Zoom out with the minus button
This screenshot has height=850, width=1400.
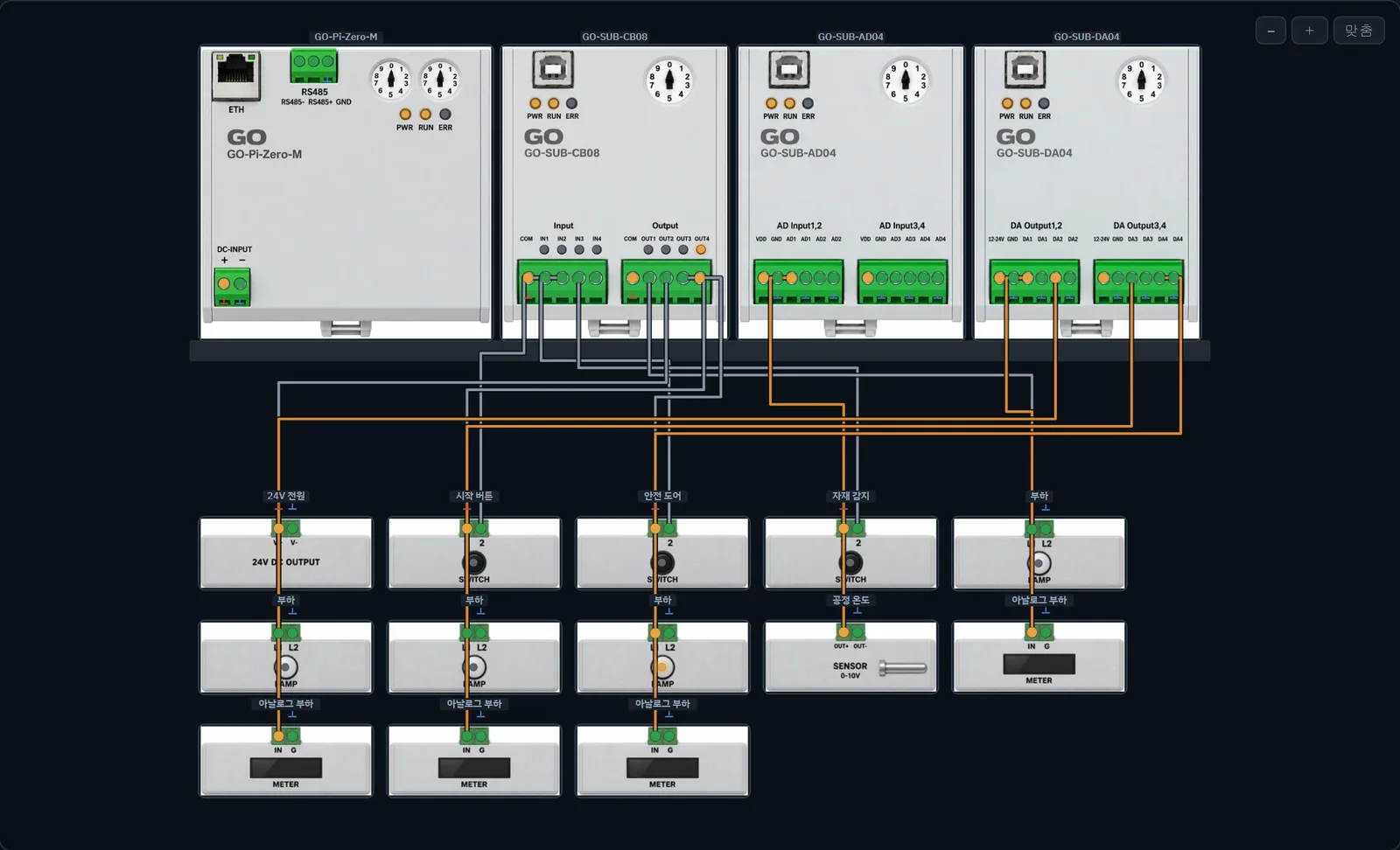pyautogui.click(x=1270, y=31)
